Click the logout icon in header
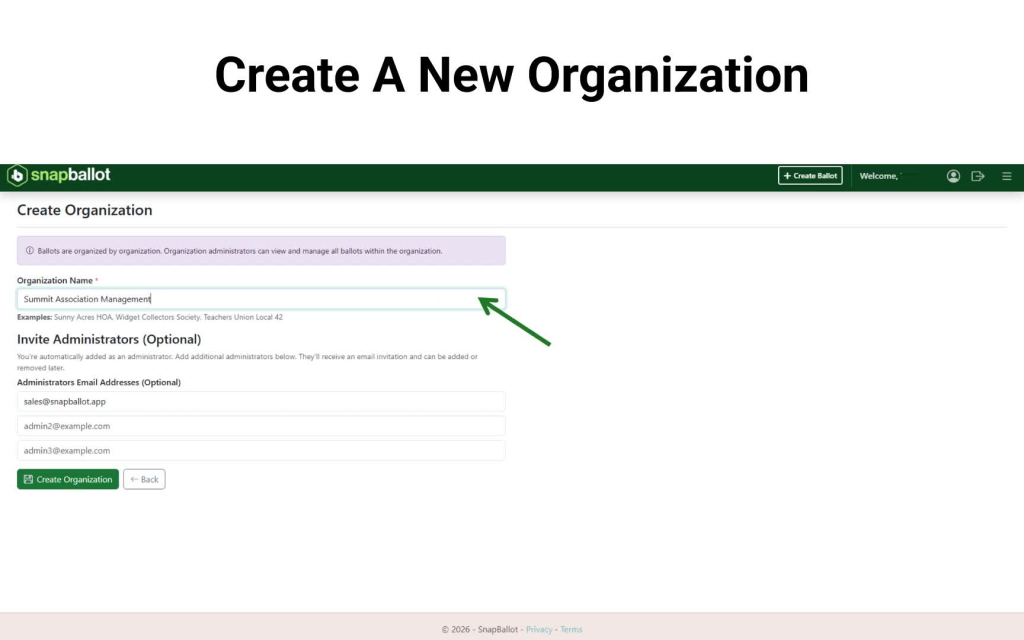 pos(978,176)
